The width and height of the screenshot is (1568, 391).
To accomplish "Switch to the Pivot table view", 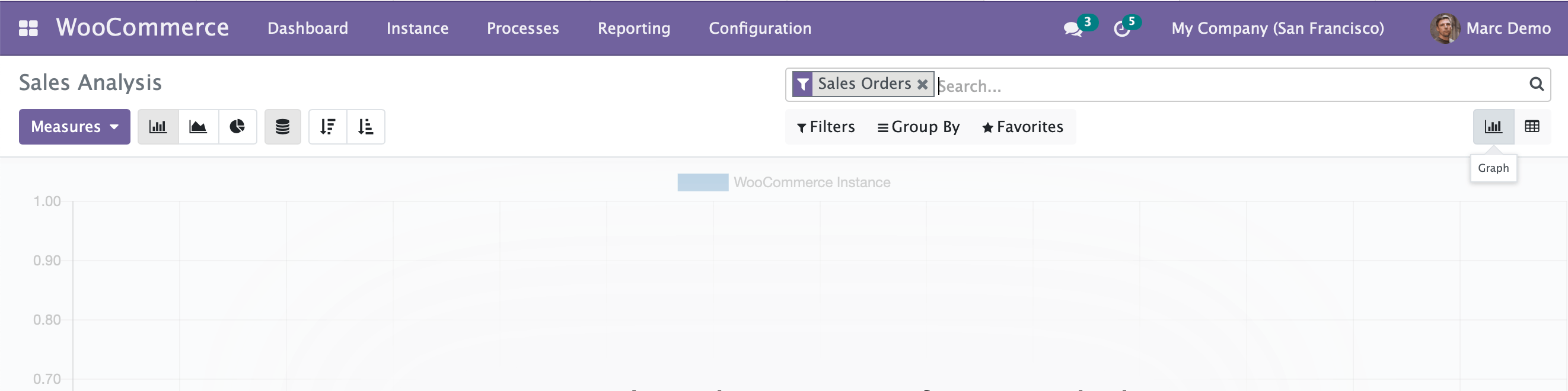I will coord(1532,126).
